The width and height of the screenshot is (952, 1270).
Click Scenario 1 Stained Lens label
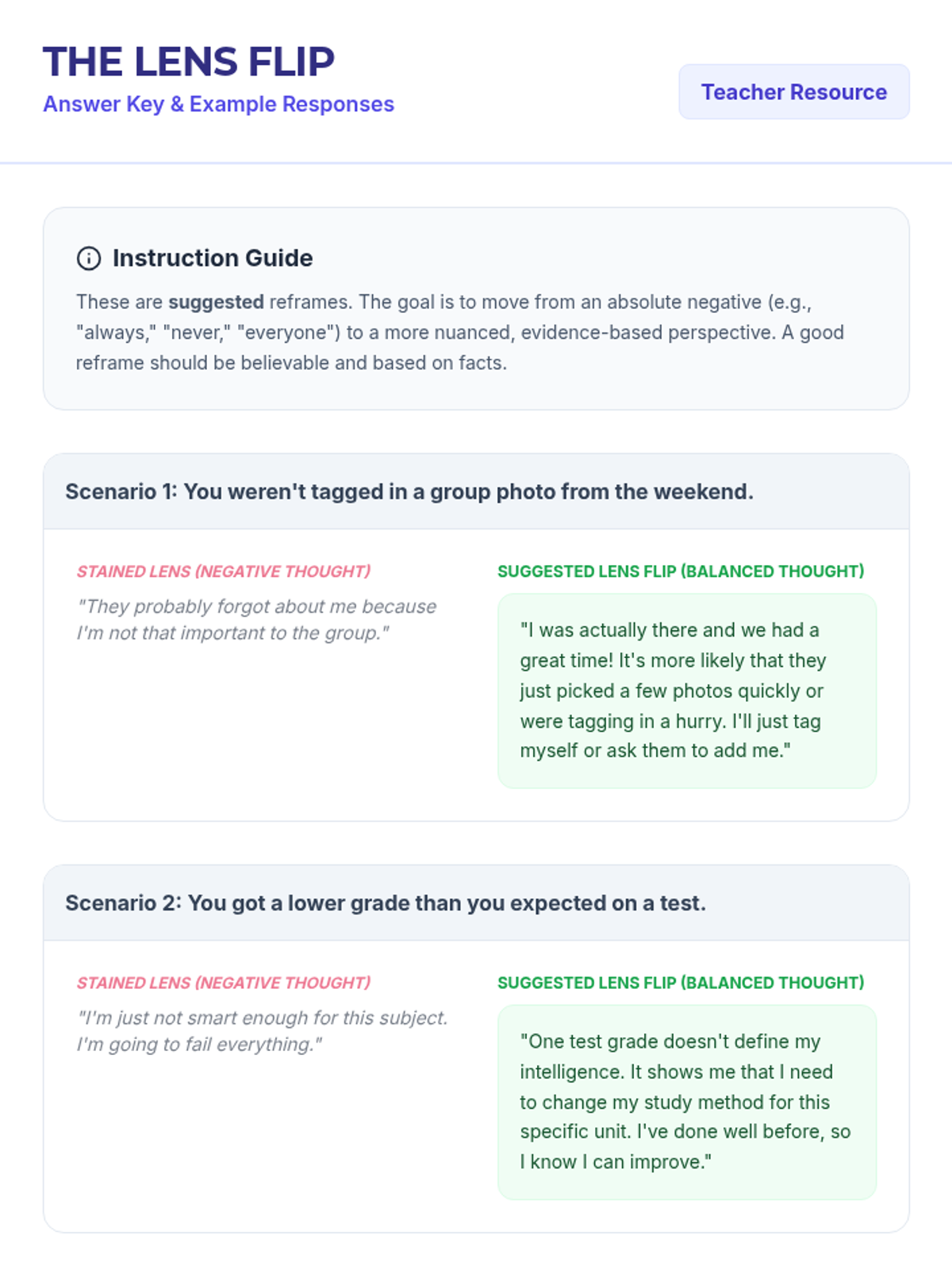click(224, 571)
